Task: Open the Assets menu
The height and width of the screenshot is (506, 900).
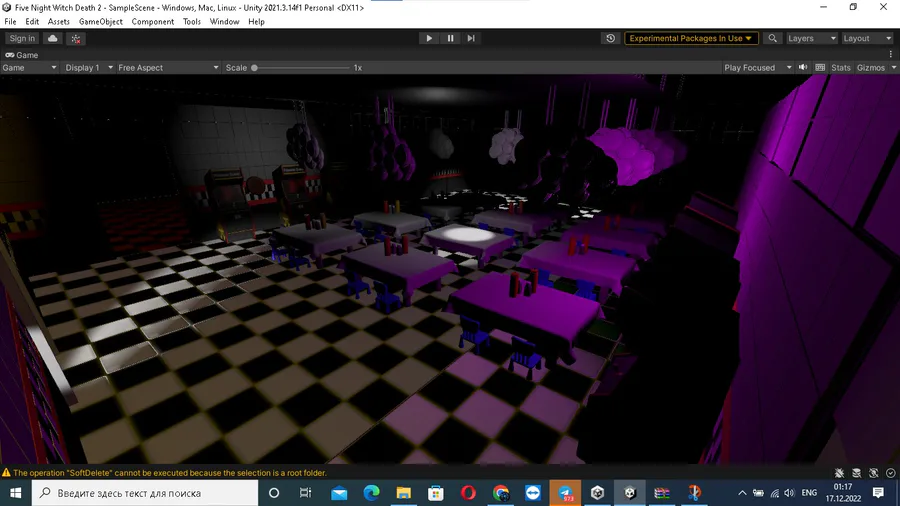Action: (59, 22)
